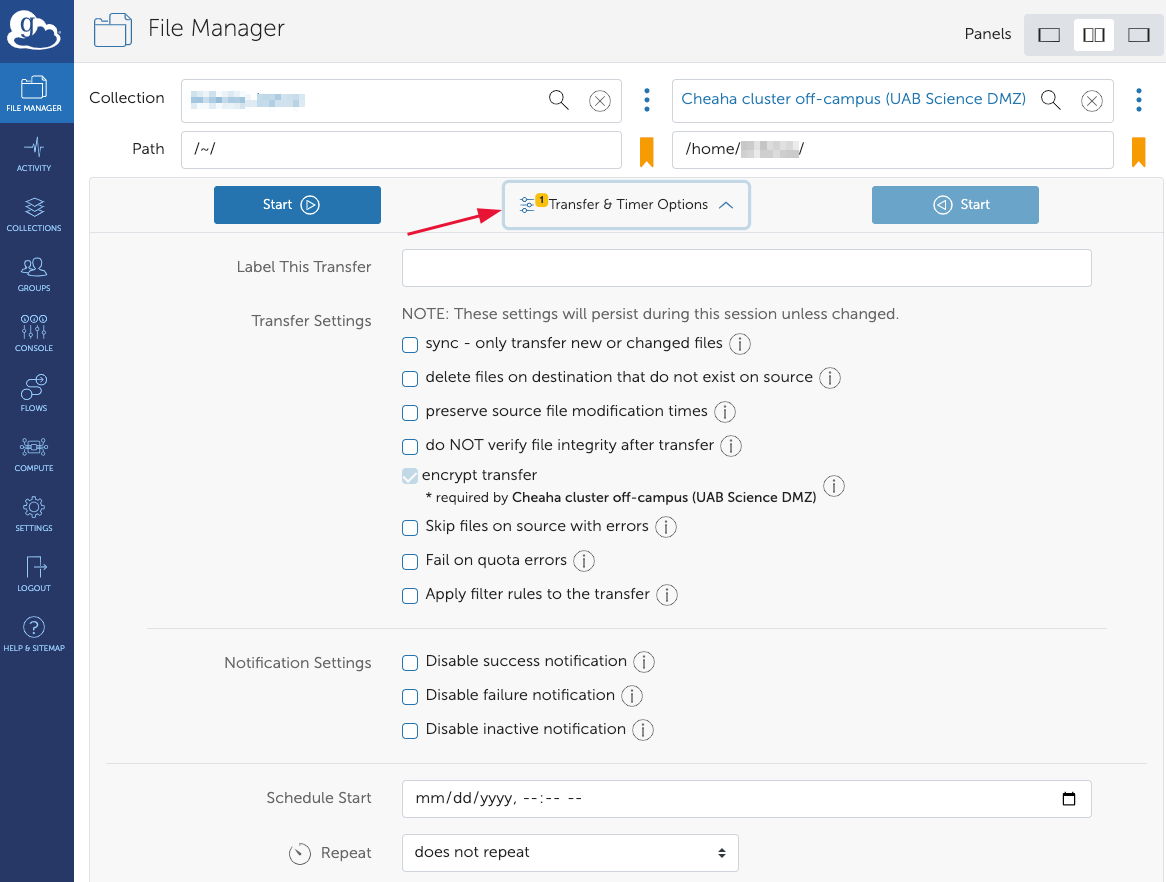The height and width of the screenshot is (882, 1166).
Task: Open the Repeat dropdown
Action: point(570,853)
